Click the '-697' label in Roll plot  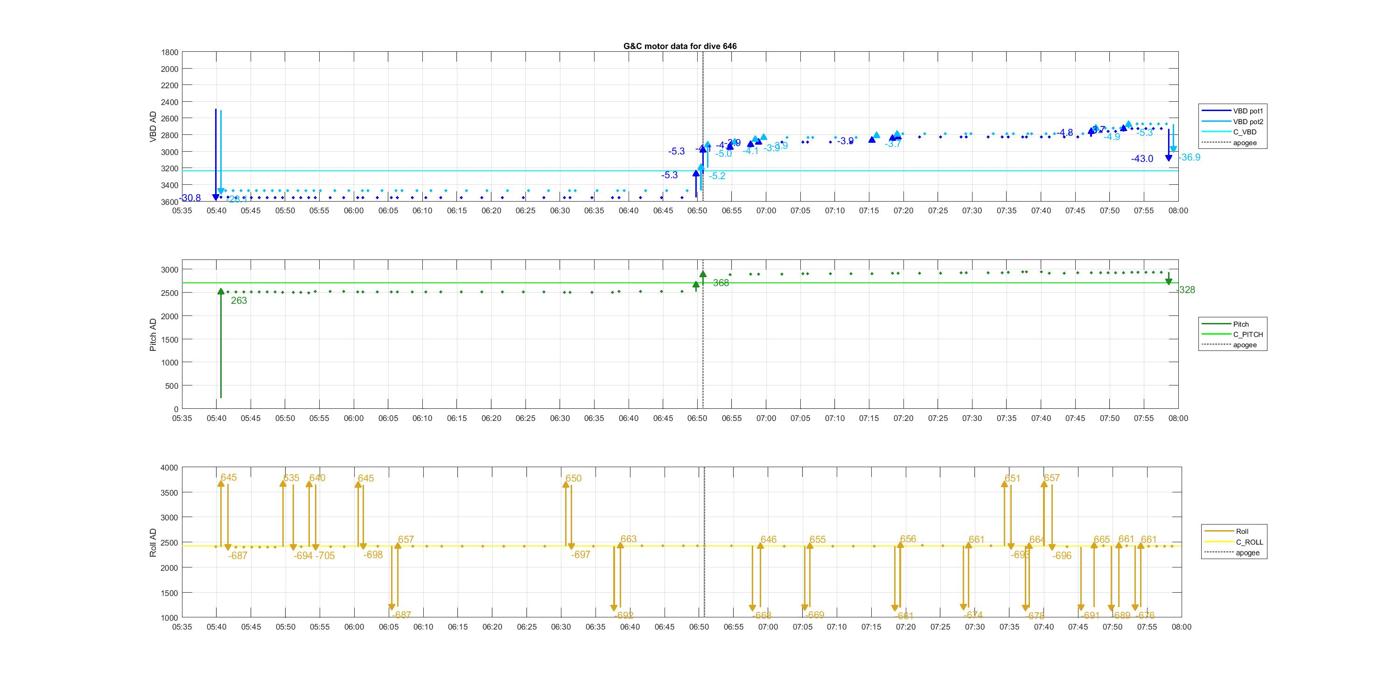[x=580, y=555]
